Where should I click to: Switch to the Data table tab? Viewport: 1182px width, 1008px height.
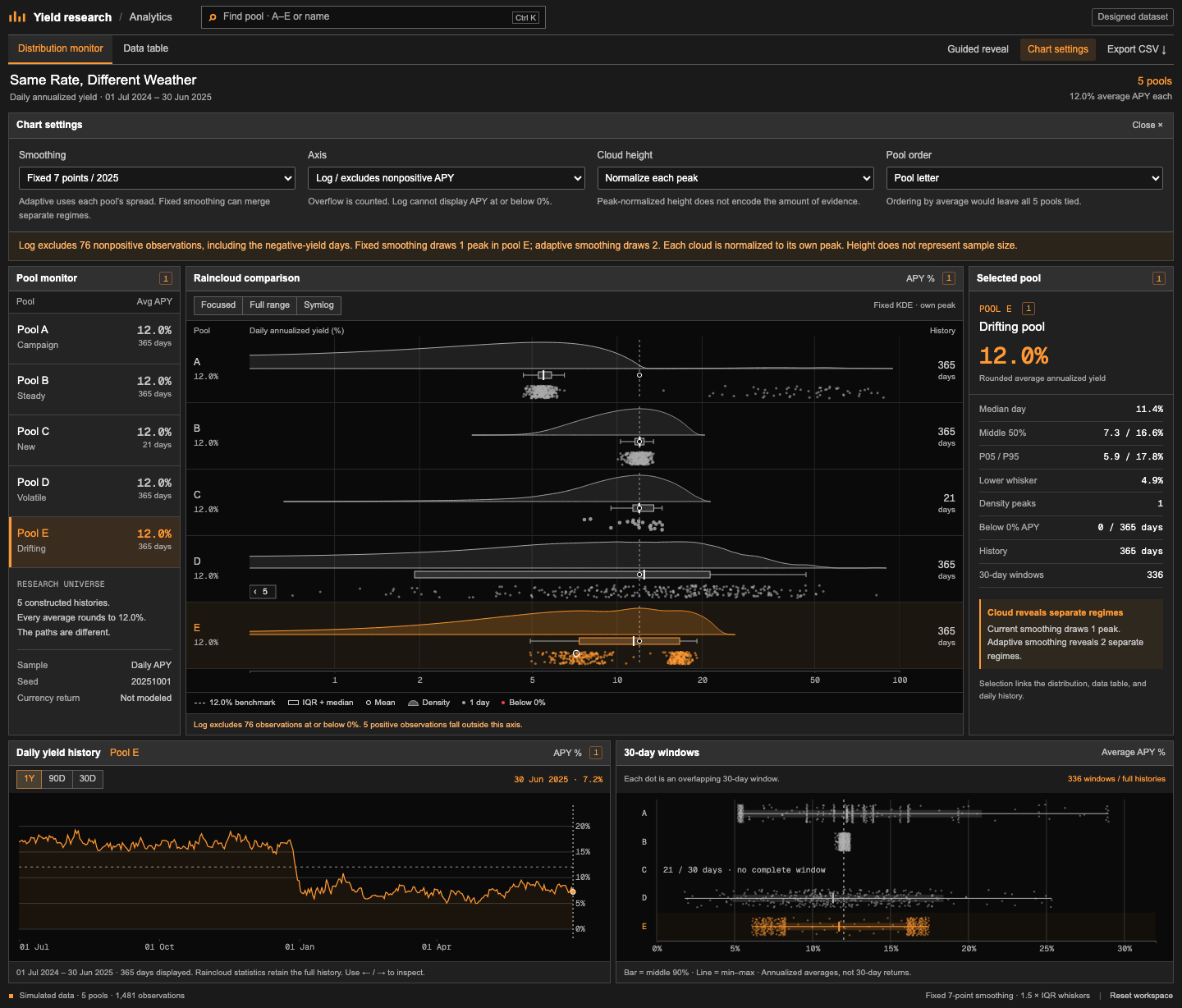146,48
